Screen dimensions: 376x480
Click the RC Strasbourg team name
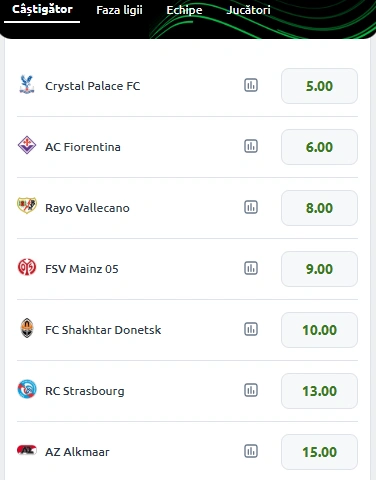85,391
